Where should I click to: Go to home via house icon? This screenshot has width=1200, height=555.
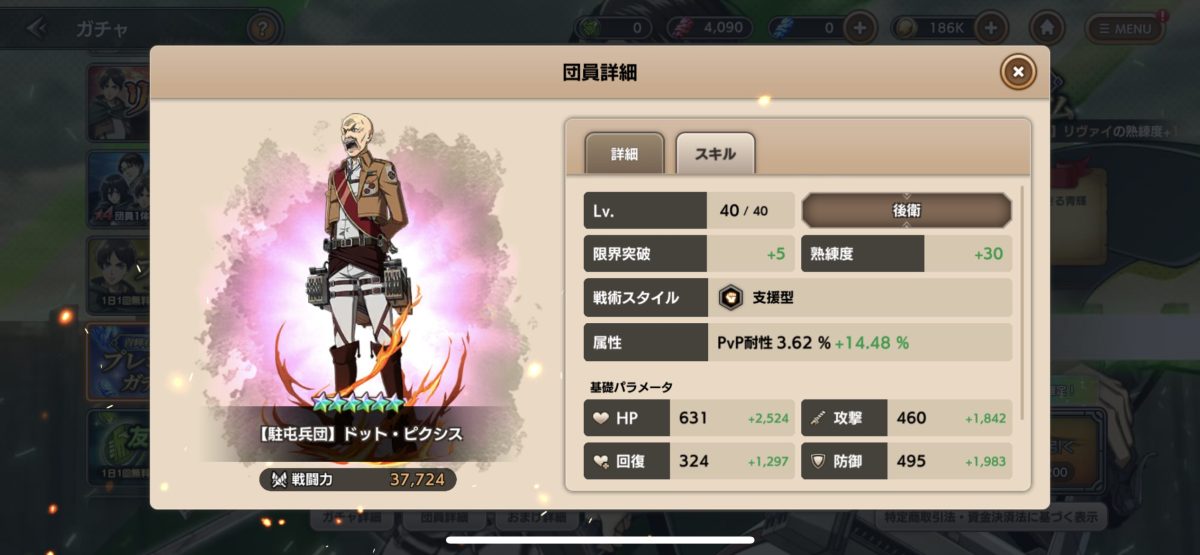pyautogui.click(x=1047, y=28)
